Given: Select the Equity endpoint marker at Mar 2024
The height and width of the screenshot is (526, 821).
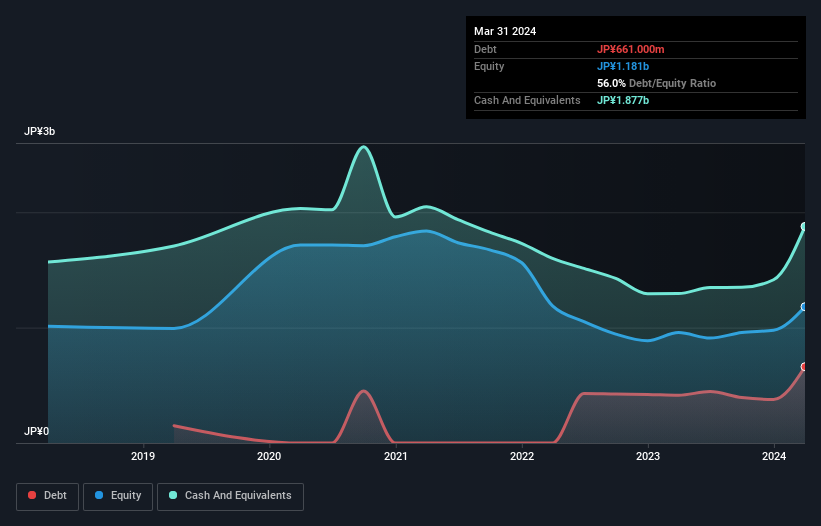Looking at the screenshot, I should [804, 307].
